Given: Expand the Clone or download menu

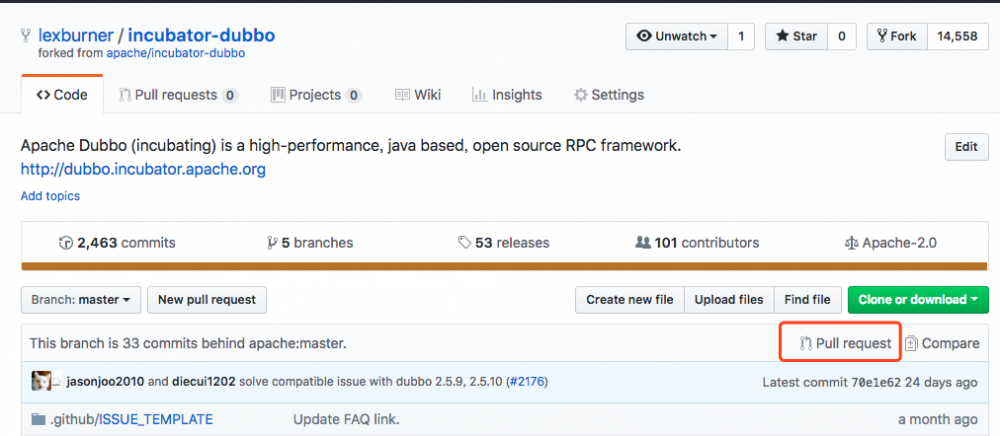Looking at the screenshot, I should coord(918,299).
